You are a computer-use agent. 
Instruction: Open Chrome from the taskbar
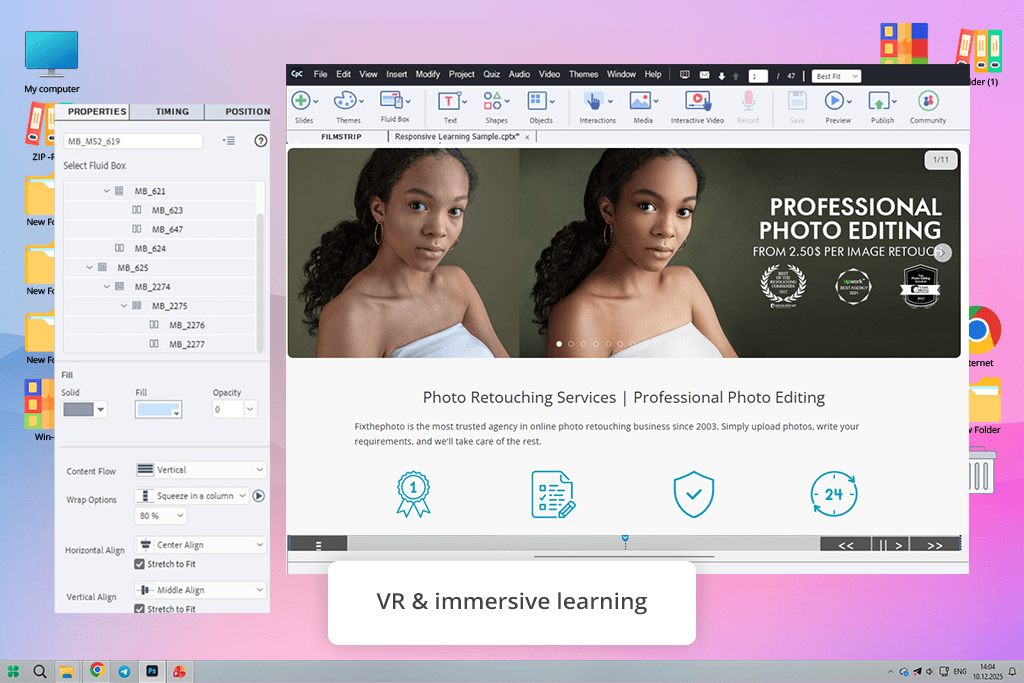coord(97,670)
